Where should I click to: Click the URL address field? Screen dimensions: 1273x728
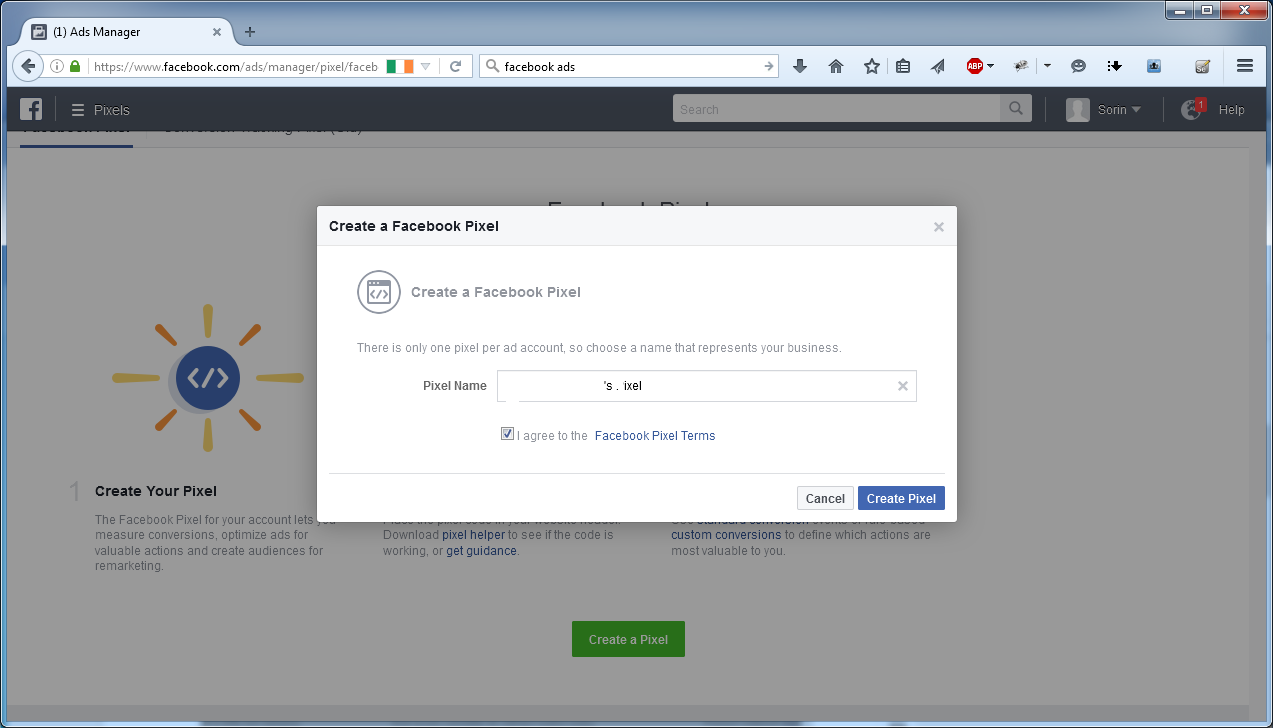[236, 67]
